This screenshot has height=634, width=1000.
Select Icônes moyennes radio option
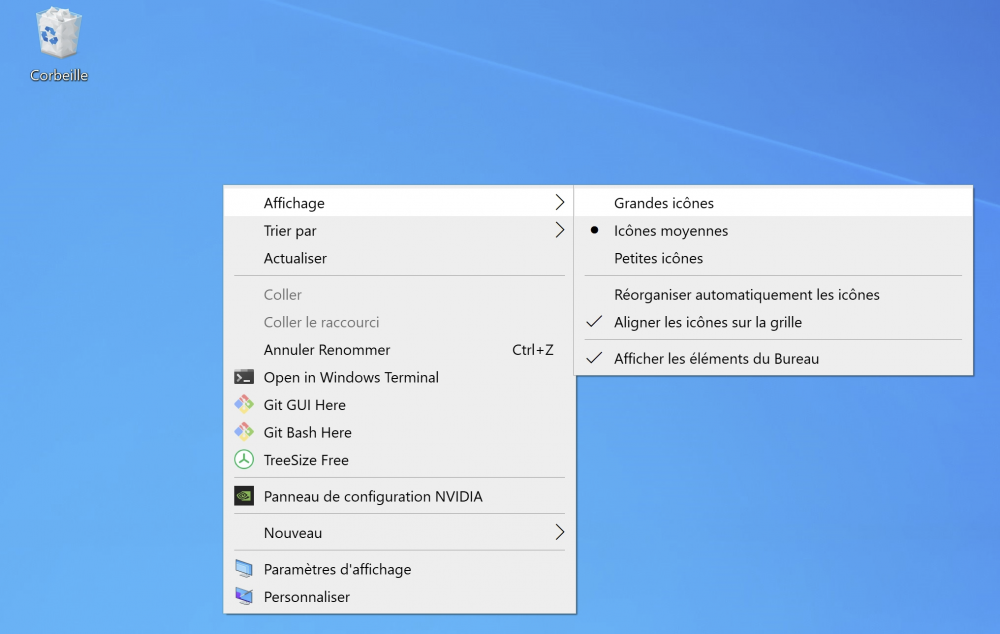coord(671,231)
